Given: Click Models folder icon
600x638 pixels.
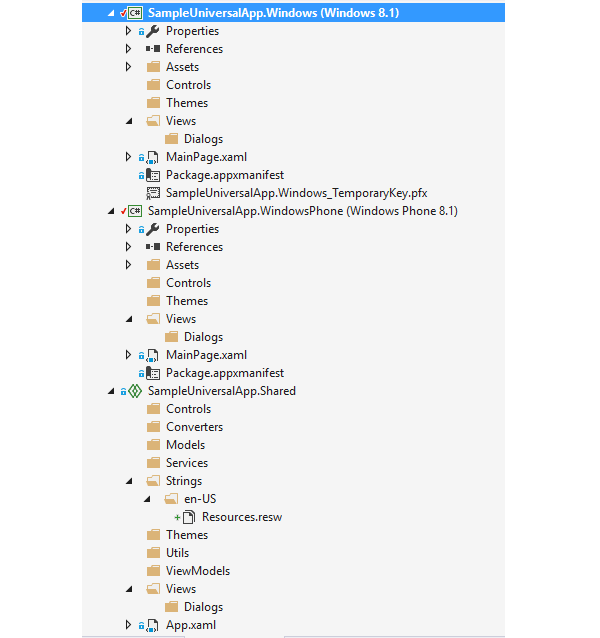Looking at the screenshot, I should [153, 445].
